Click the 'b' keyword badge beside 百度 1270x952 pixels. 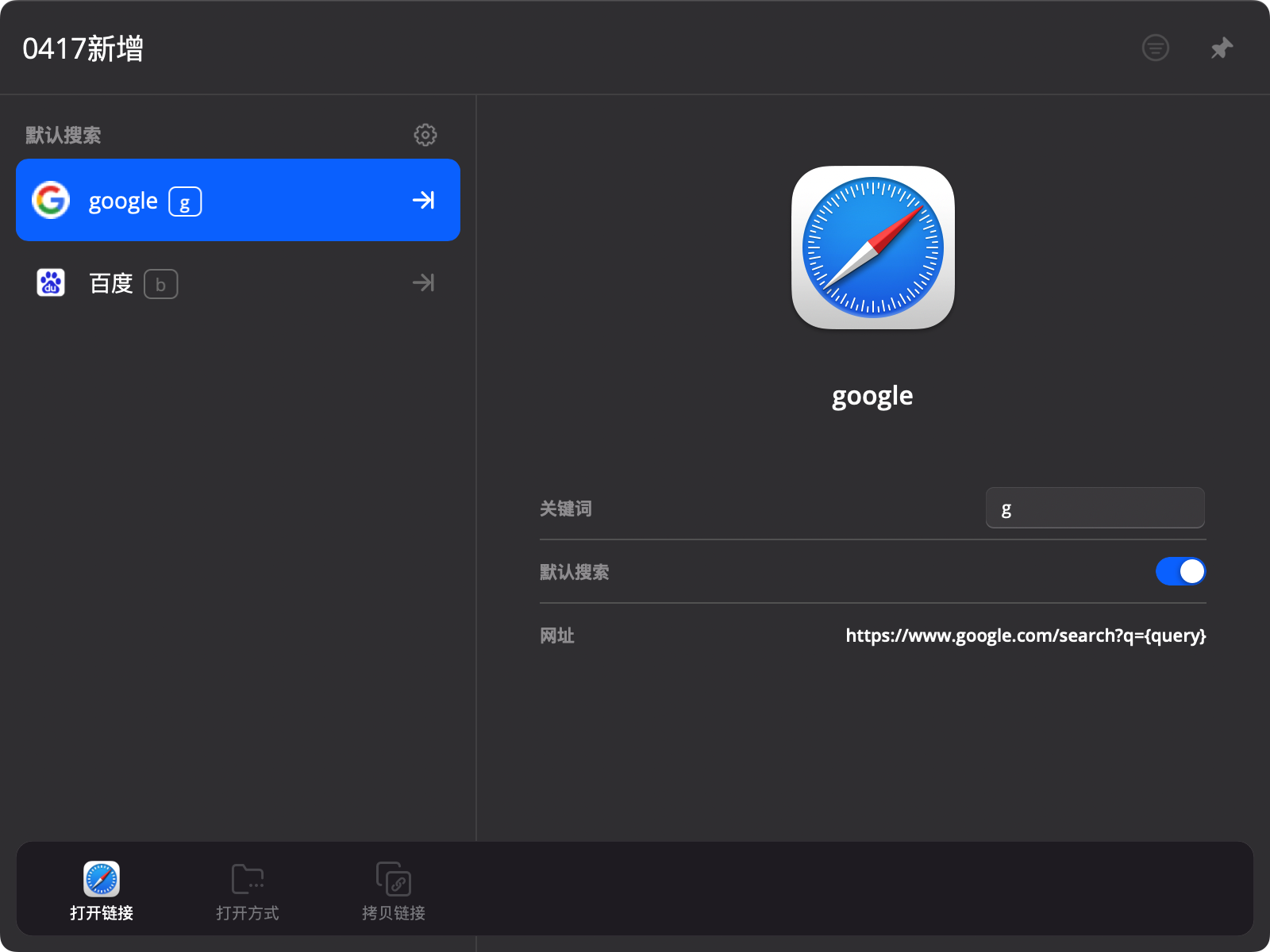(161, 284)
